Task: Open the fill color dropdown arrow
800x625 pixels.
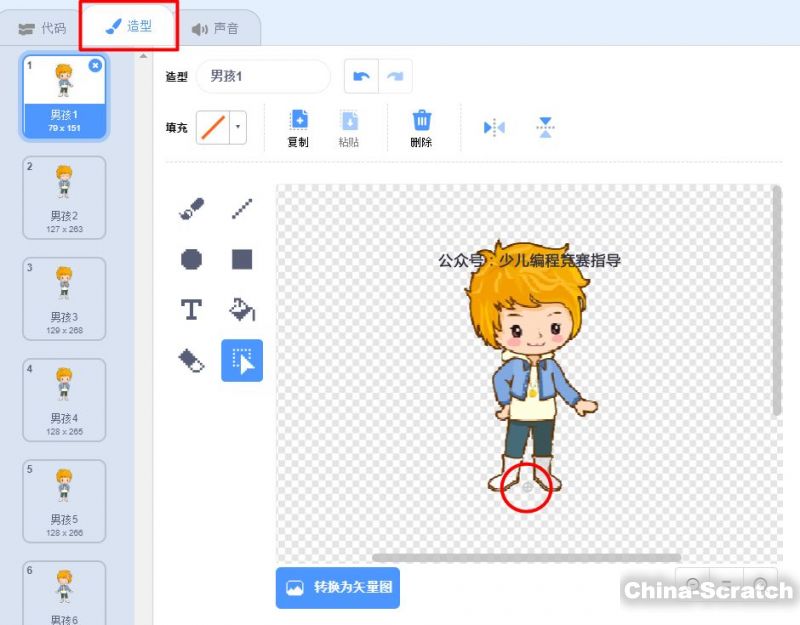Action: (x=237, y=128)
